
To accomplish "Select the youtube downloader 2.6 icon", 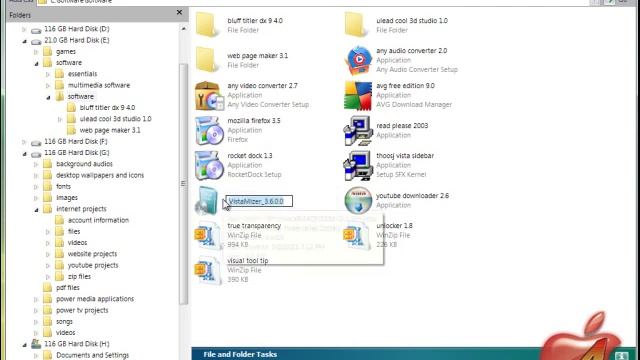I will (358, 200).
